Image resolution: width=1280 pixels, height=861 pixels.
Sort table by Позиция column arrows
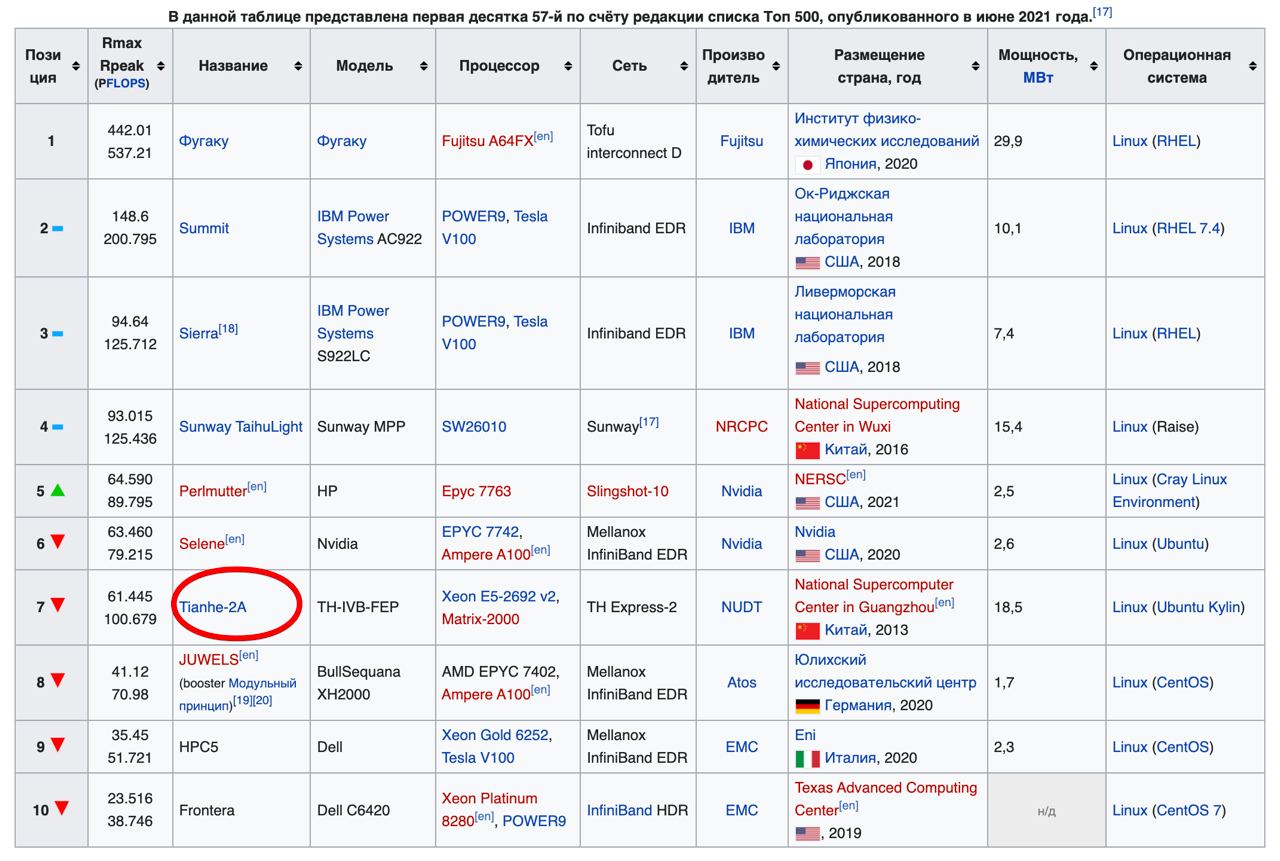[x=77, y=66]
